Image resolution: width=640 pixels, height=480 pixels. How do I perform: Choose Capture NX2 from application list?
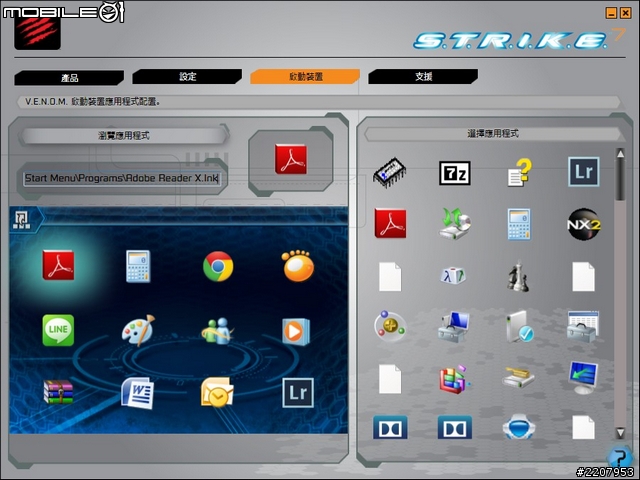584,224
